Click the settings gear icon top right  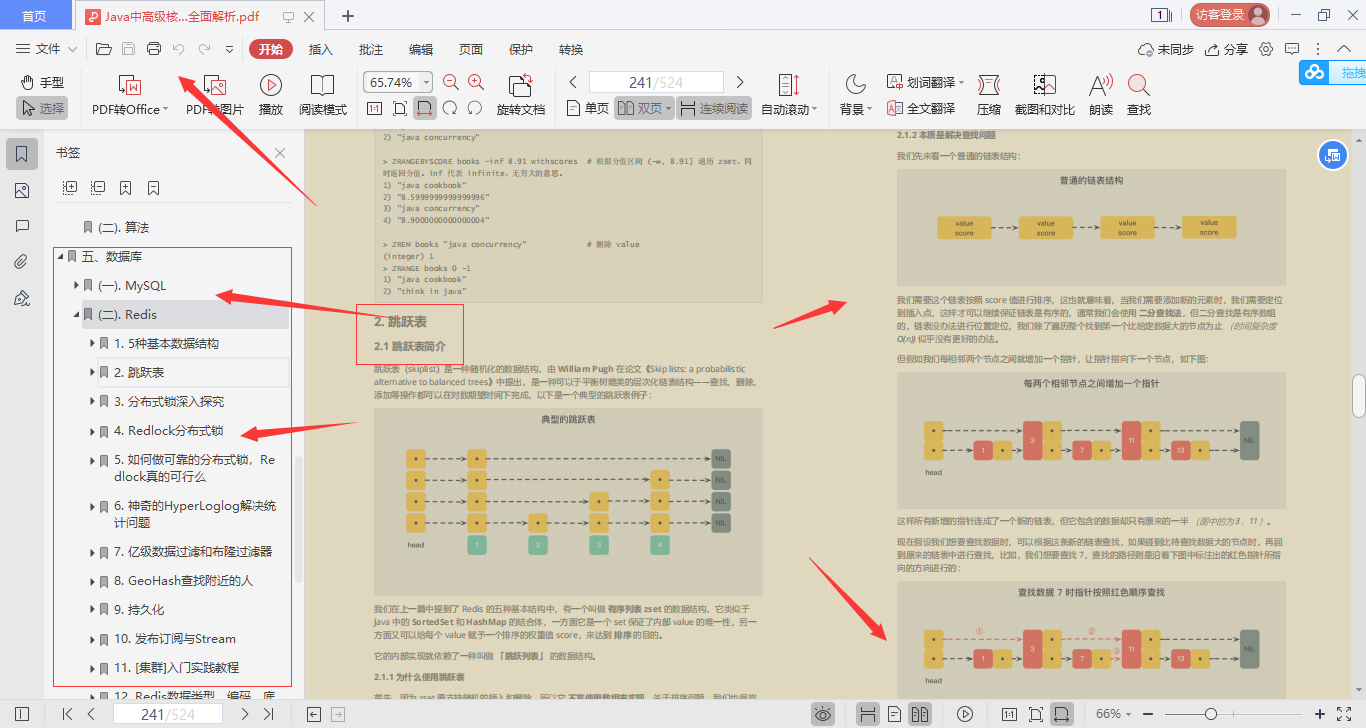coord(1266,49)
